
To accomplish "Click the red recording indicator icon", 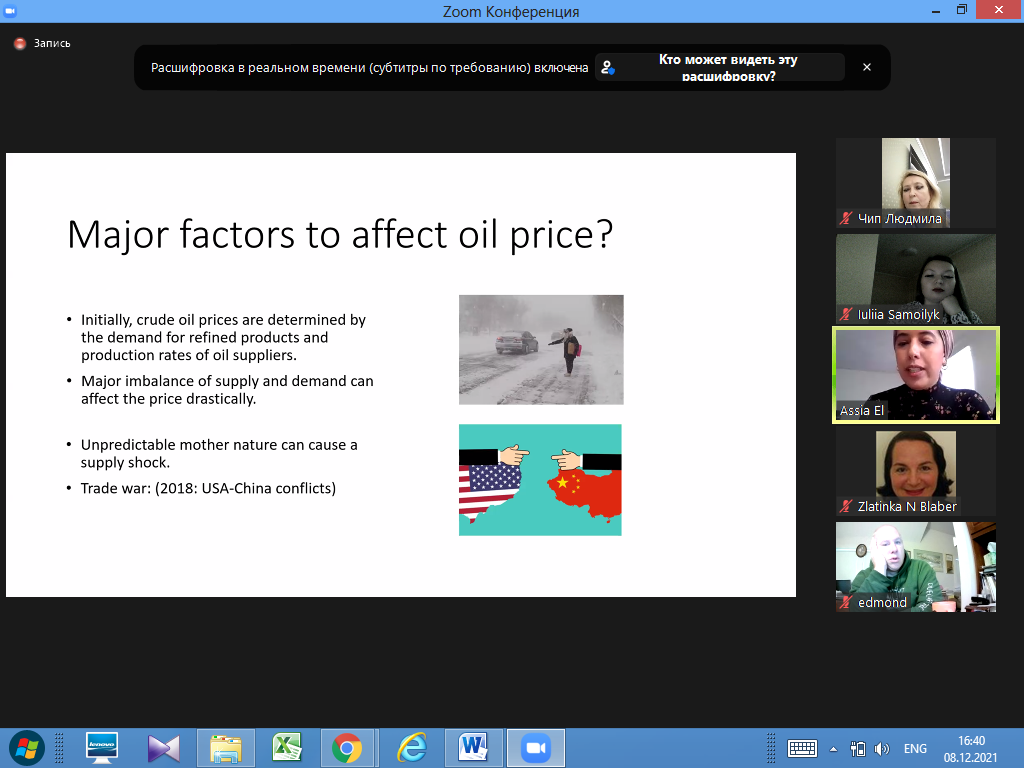I will pos(20,44).
